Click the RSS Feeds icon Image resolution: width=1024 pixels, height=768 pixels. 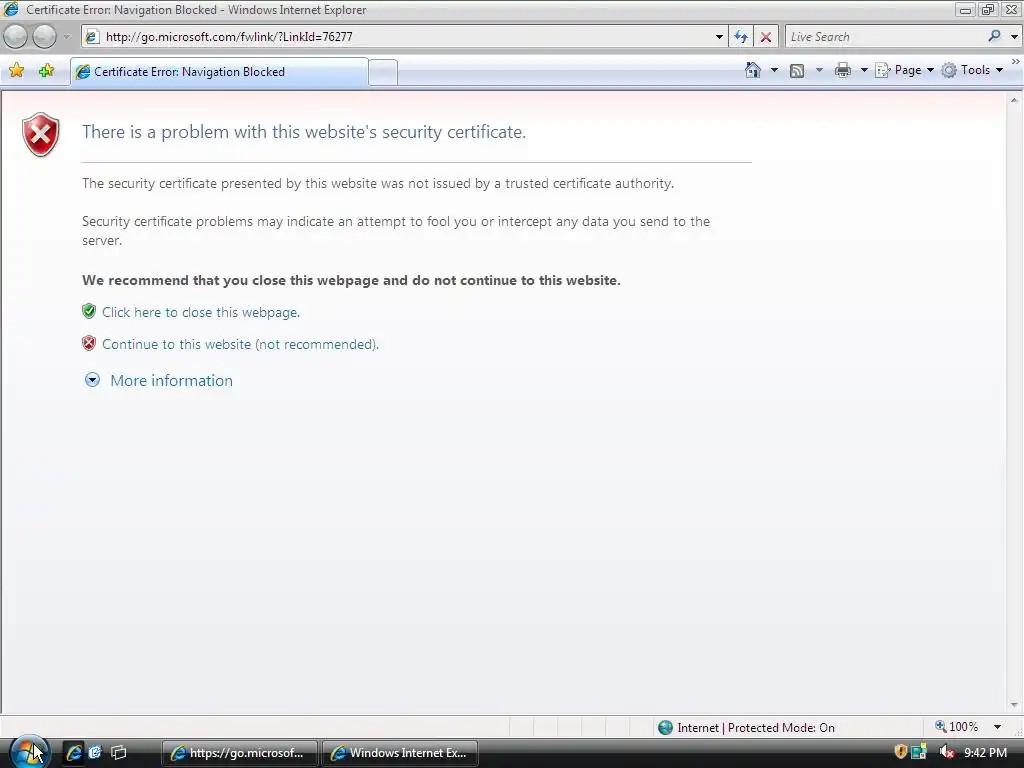(797, 71)
